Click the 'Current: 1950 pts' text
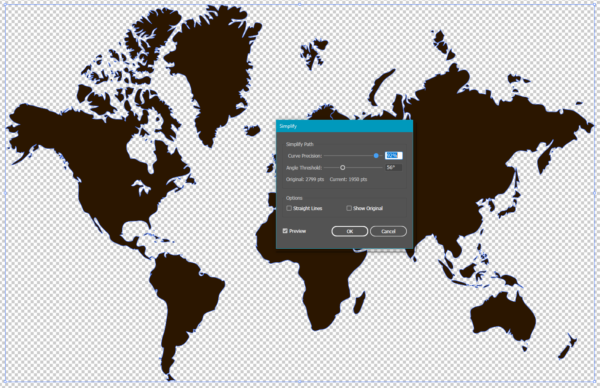The height and width of the screenshot is (388, 600). [348, 179]
